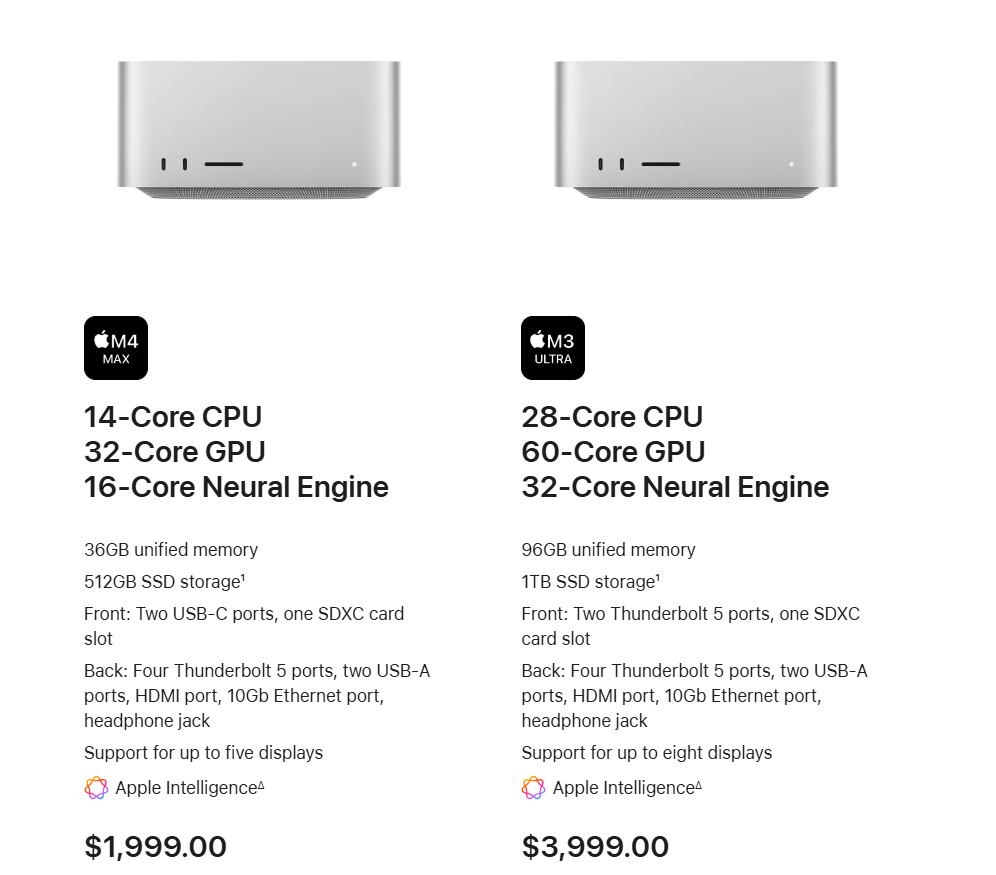Image resolution: width=996 pixels, height=875 pixels.
Task: Click the Apple Intelligence footnote under M3 Ultra
Action: (698, 785)
